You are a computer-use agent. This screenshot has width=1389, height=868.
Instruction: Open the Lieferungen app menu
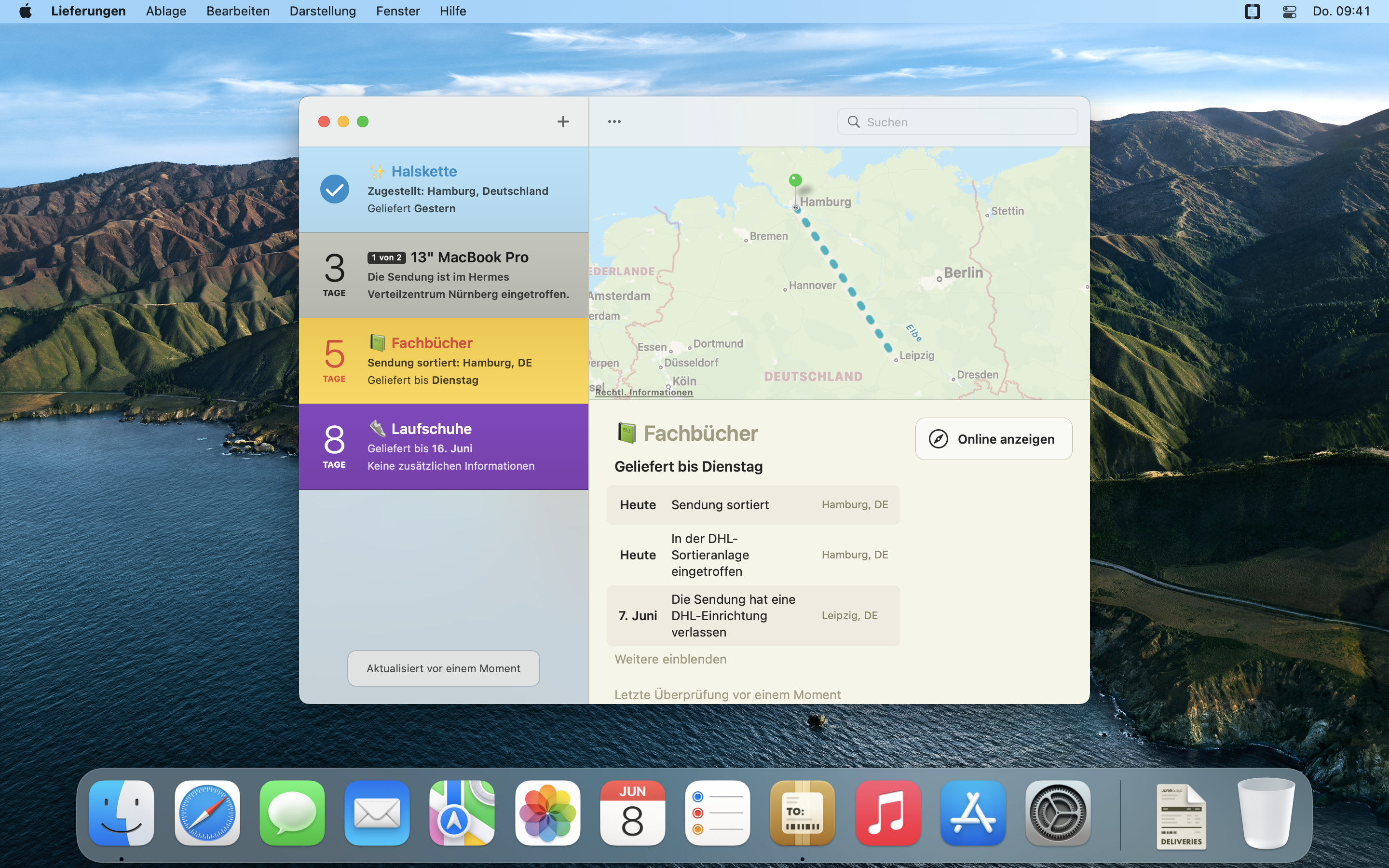88,11
